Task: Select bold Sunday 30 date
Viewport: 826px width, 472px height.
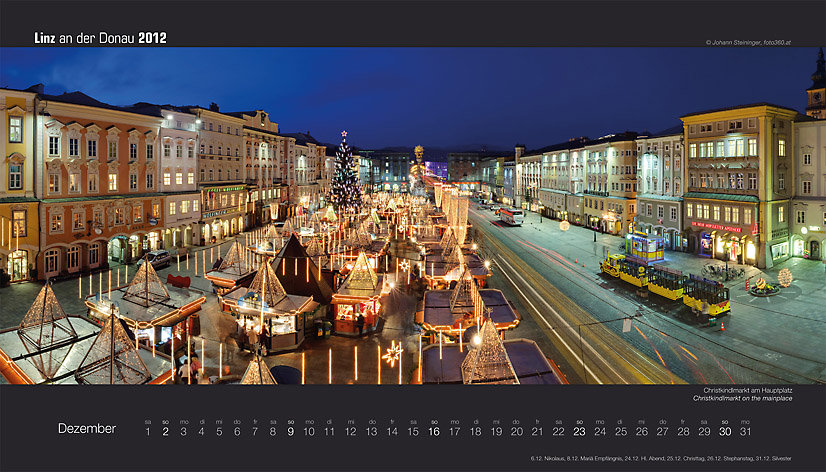Action: pos(725,432)
